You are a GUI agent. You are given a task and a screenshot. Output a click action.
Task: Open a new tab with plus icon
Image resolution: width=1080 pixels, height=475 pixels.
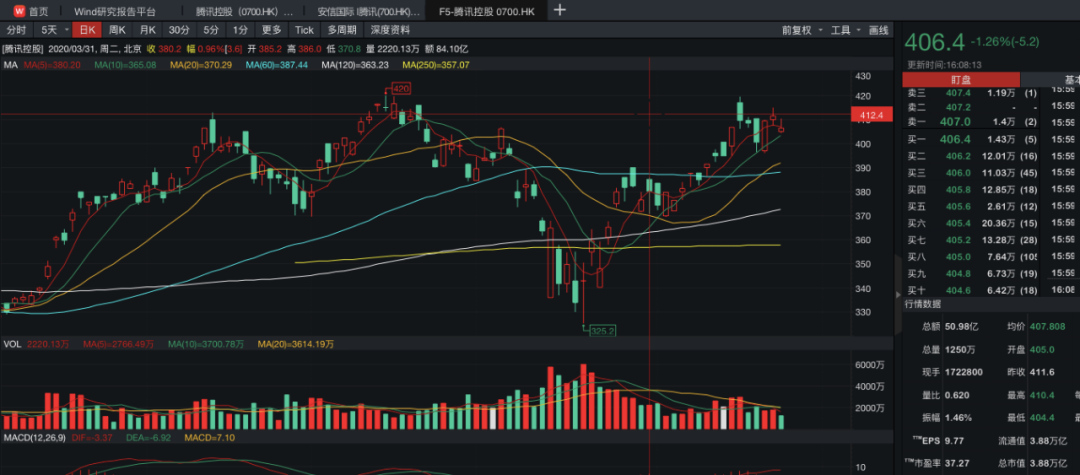pyautogui.click(x=559, y=11)
